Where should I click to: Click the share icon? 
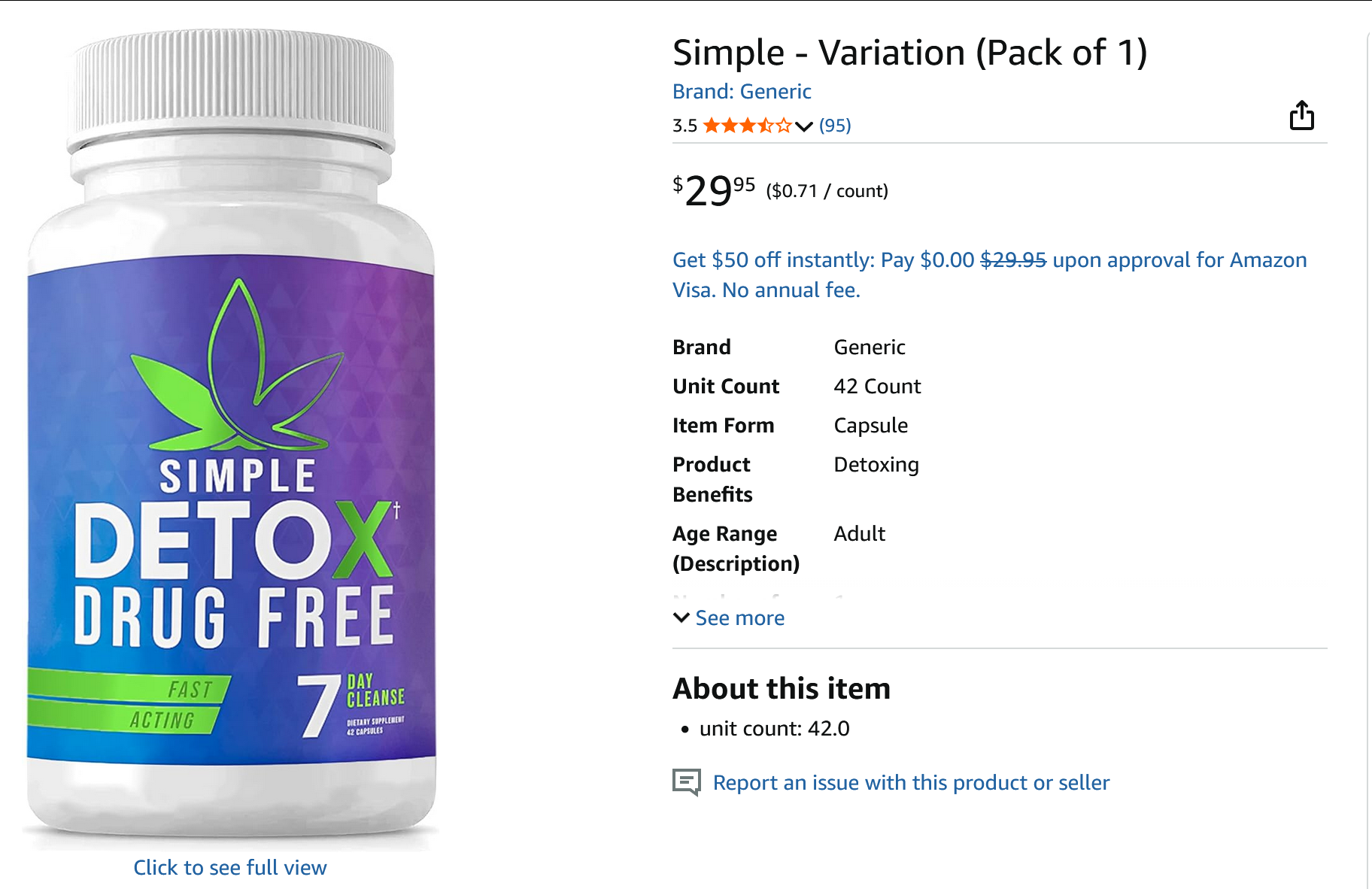(1301, 116)
